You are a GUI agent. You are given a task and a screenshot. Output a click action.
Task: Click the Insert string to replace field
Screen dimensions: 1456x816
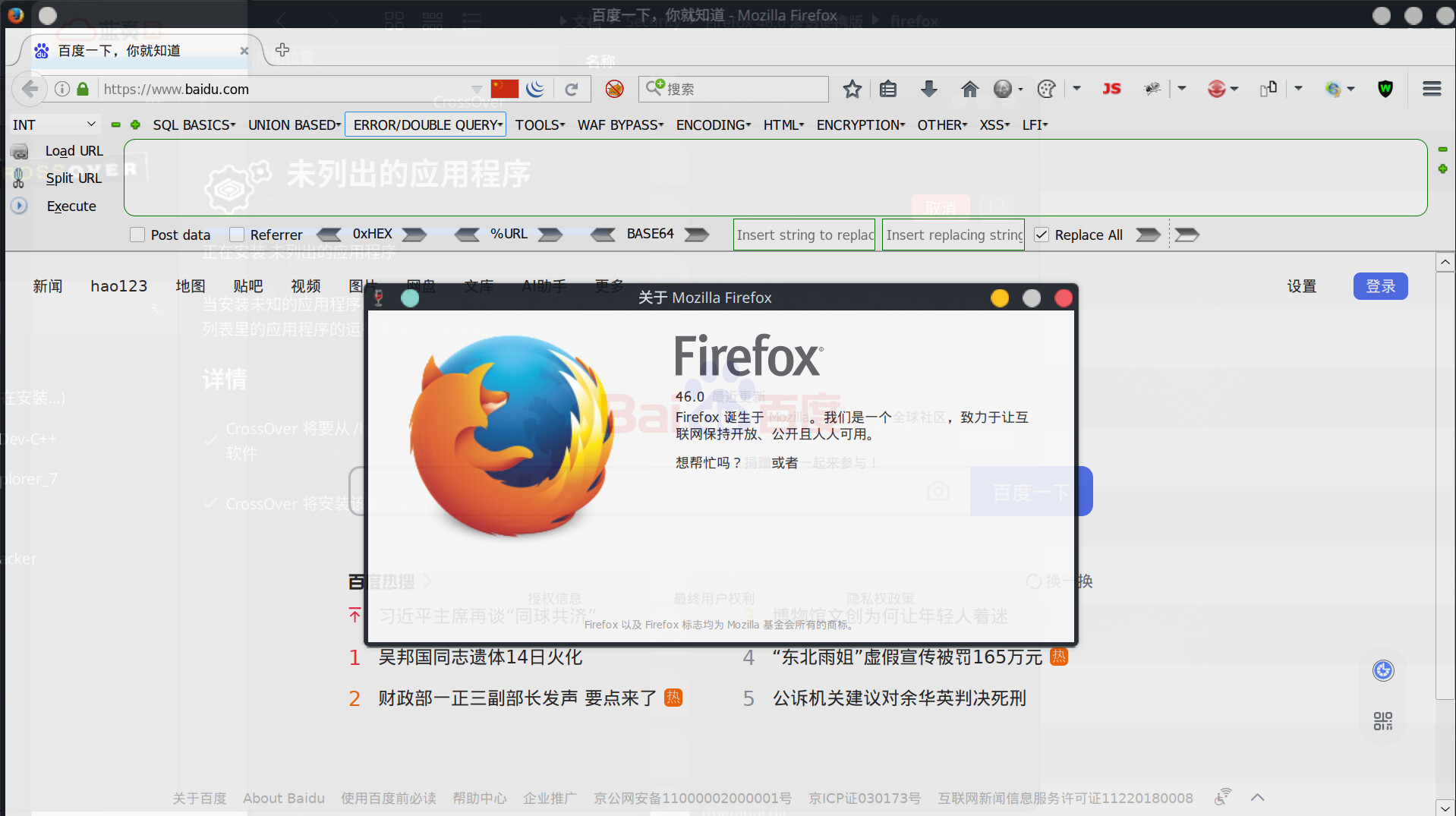click(805, 235)
